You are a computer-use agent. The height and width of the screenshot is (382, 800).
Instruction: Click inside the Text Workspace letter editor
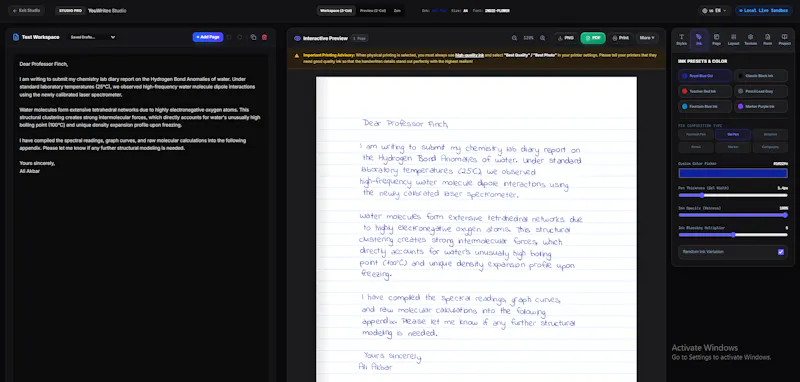(141, 219)
